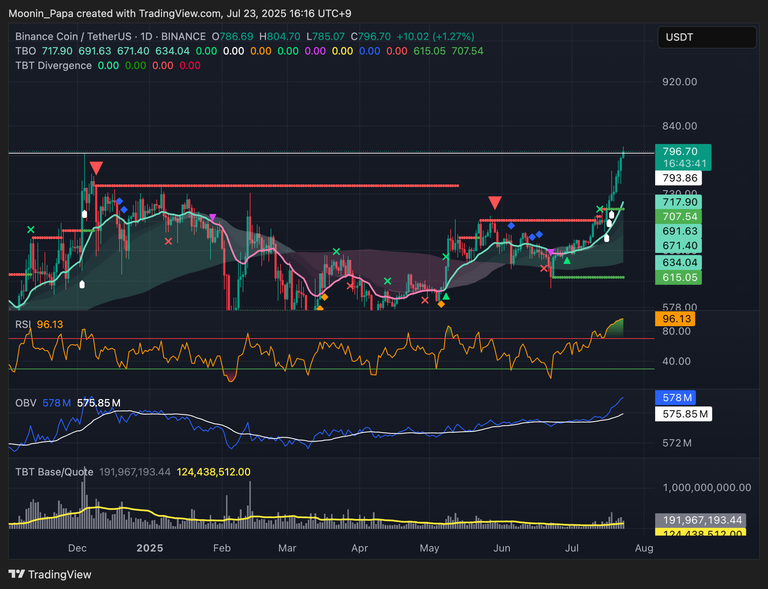Click the orange 96.13 RSI axis label
The height and width of the screenshot is (589, 768).
675,319
